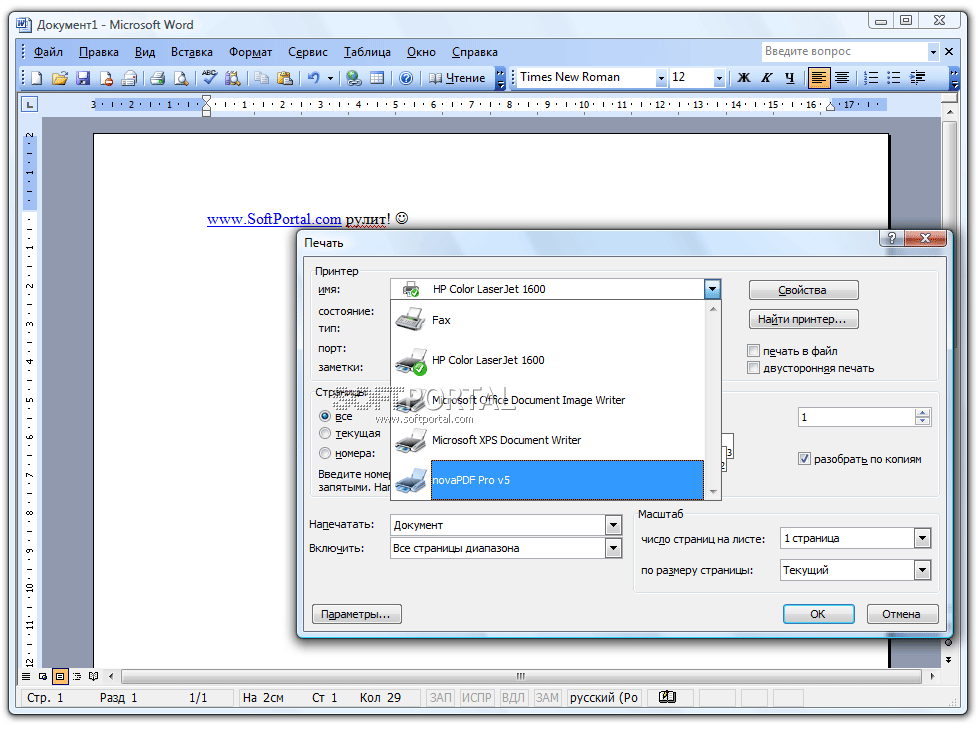The width and height of the screenshot is (979, 729).
Task: Uncheck 'разобрать по копиям'
Action: tap(804, 459)
